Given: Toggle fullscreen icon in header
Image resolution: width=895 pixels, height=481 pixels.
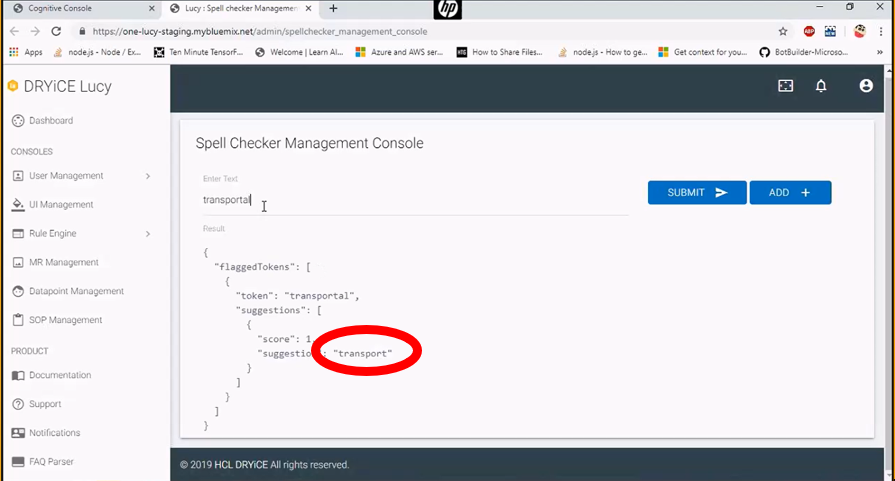Looking at the screenshot, I should (785, 86).
